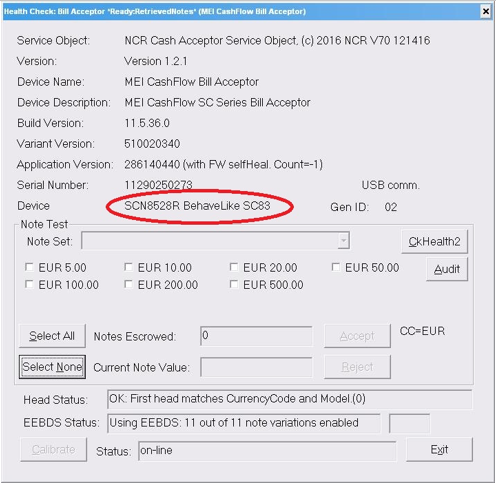Click the EEBDS Status message field
The image size is (496, 485).
(243, 423)
